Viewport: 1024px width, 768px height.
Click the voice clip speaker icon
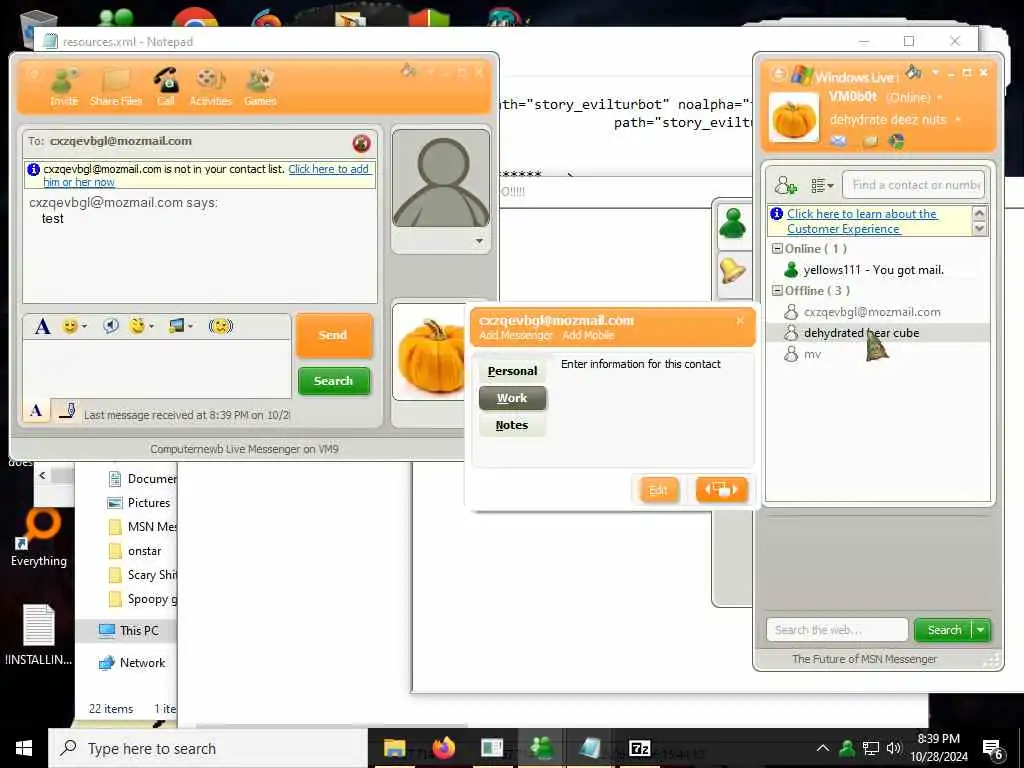point(110,325)
